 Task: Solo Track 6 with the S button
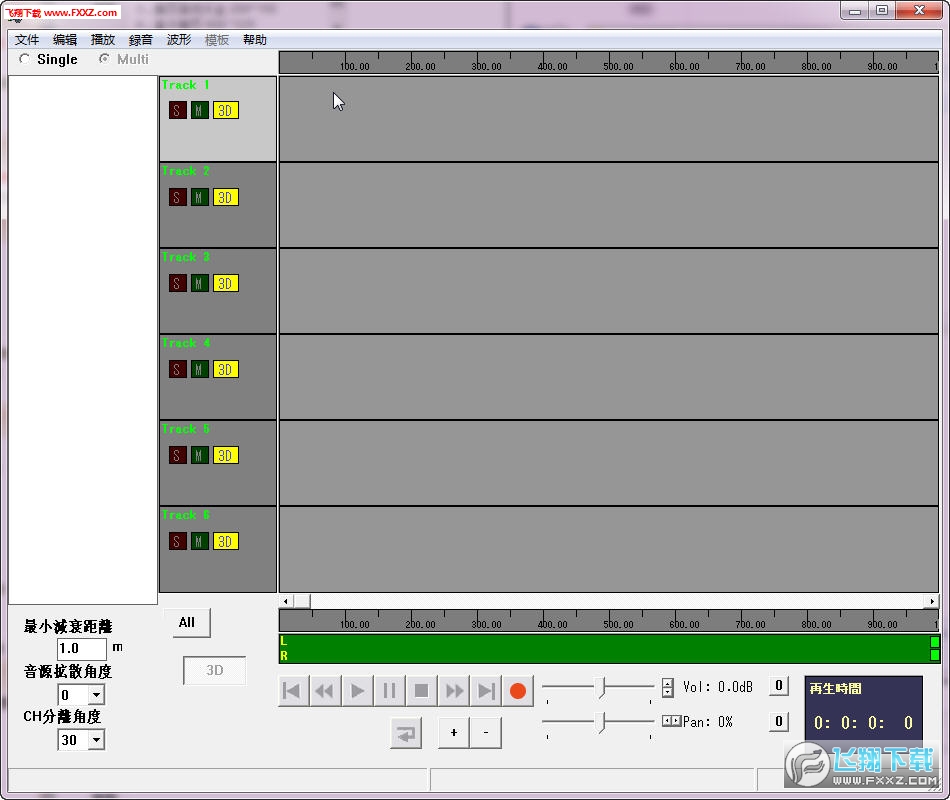[x=177, y=541]
